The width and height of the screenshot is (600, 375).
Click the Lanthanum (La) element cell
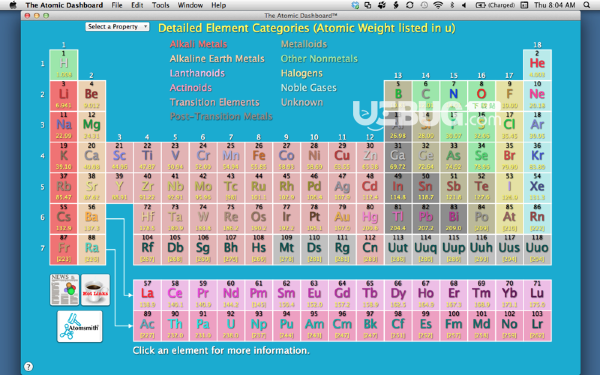147,295
